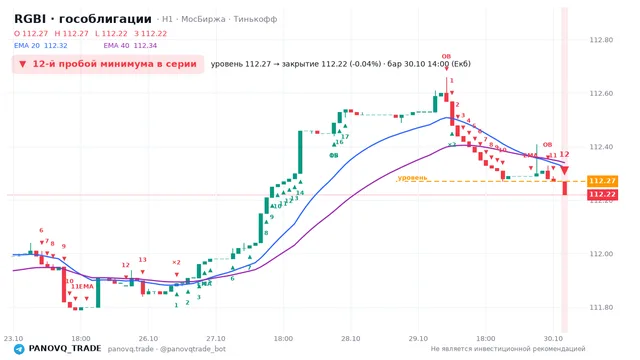Image resolution: width=640 pixels, height=360 pixels.
Task: Click the close value 'З 112.22'
Action: [151, 33]
